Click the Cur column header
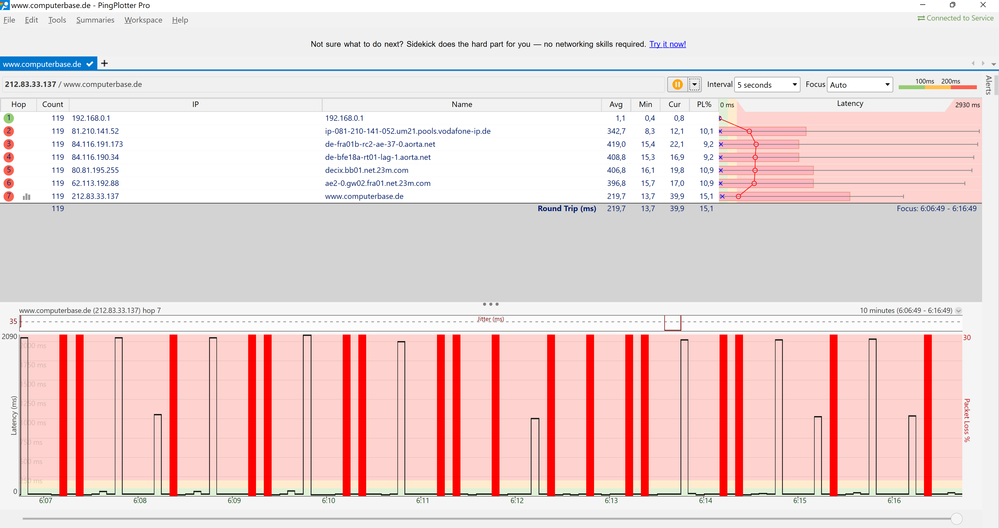This screenshot has width=999, height=528. 675,104
